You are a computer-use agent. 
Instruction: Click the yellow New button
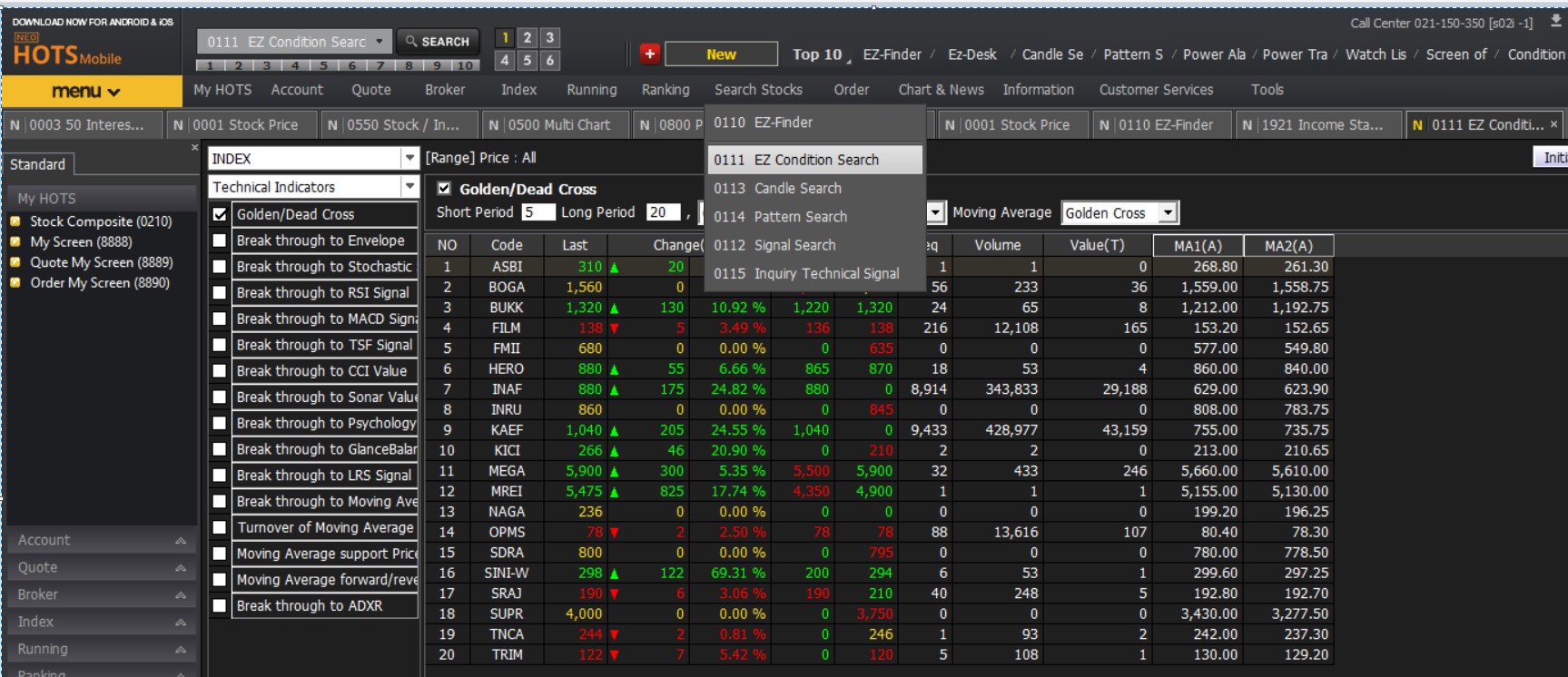tap(721, 54)
